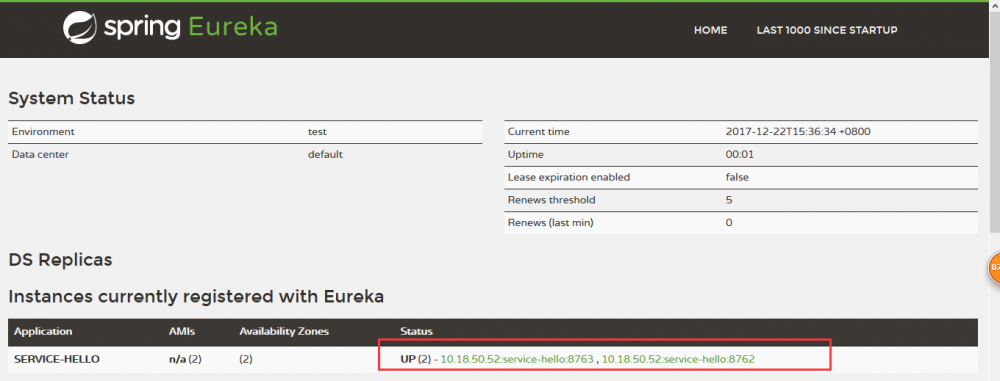Open LAST 1000 SINCE STARTUP page

click(x=827, y=30)
